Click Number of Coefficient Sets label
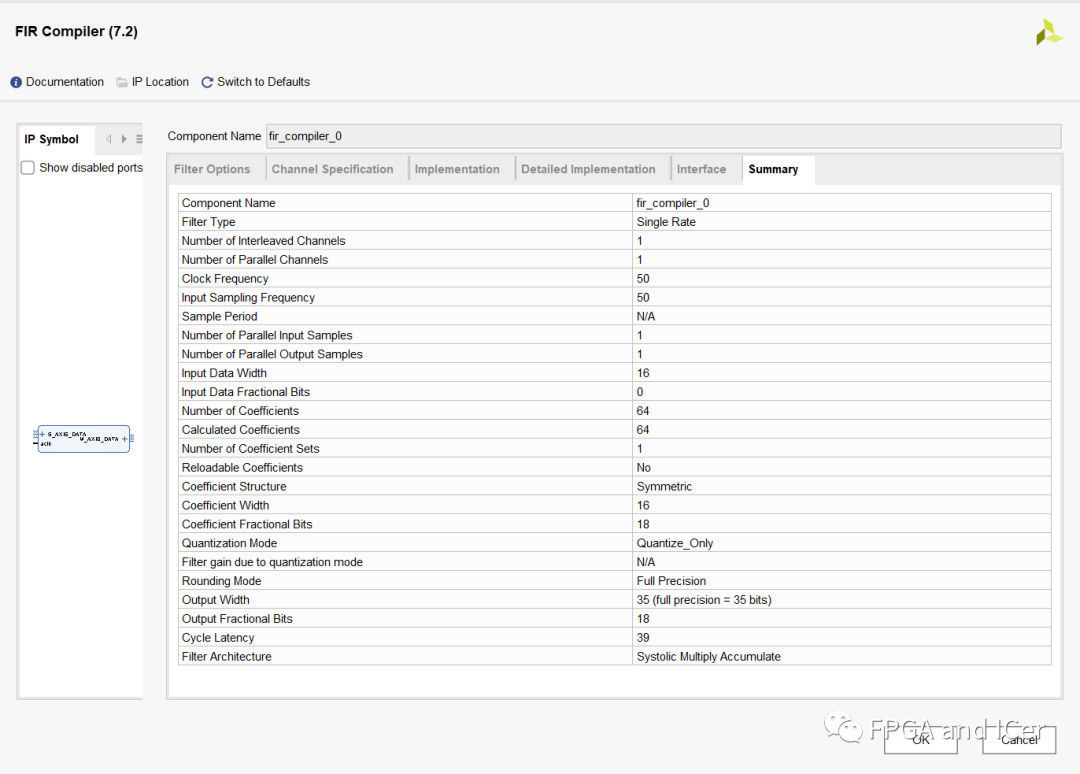Image resolution: width=1080 pixels, height=774 pixels. [x=251, y=449]
